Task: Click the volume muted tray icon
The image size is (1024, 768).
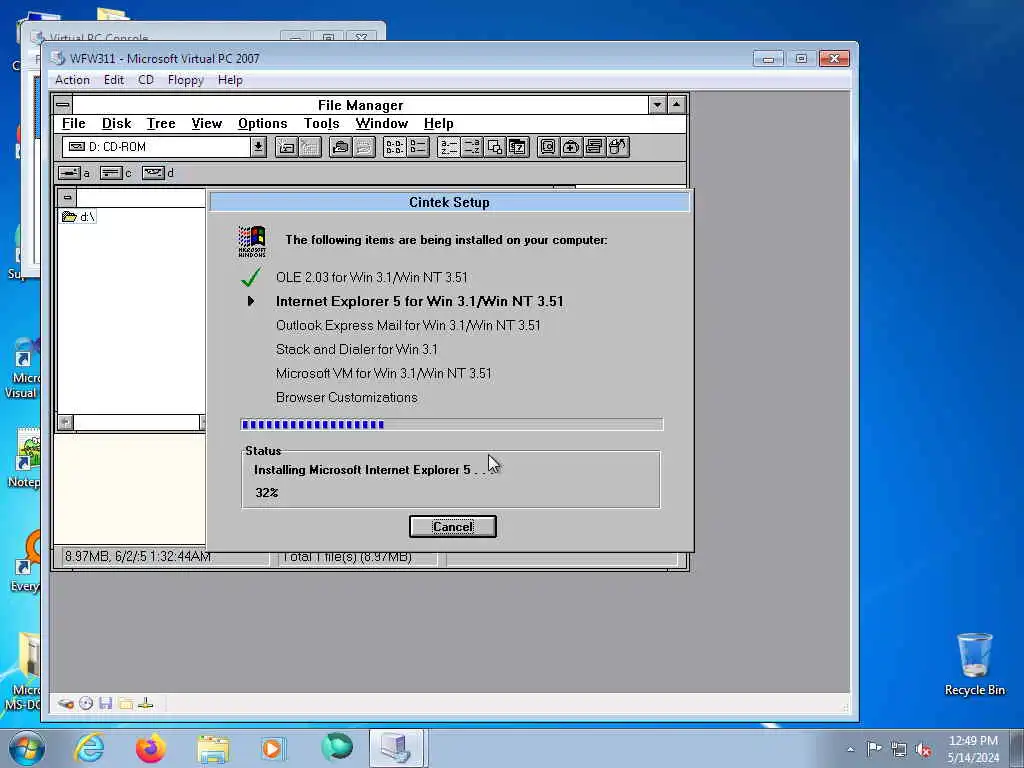Action: [x=923, y=749]
